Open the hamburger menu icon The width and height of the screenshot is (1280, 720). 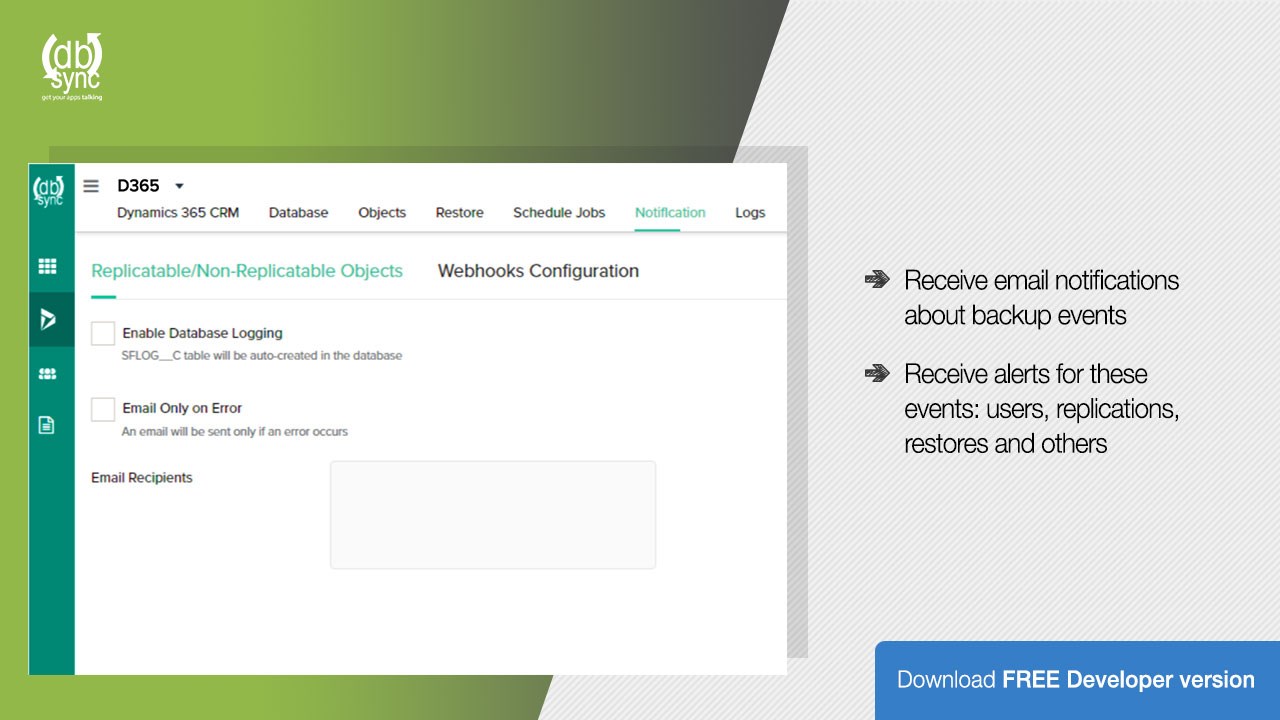pyautogui.click(x=91, y=186)
